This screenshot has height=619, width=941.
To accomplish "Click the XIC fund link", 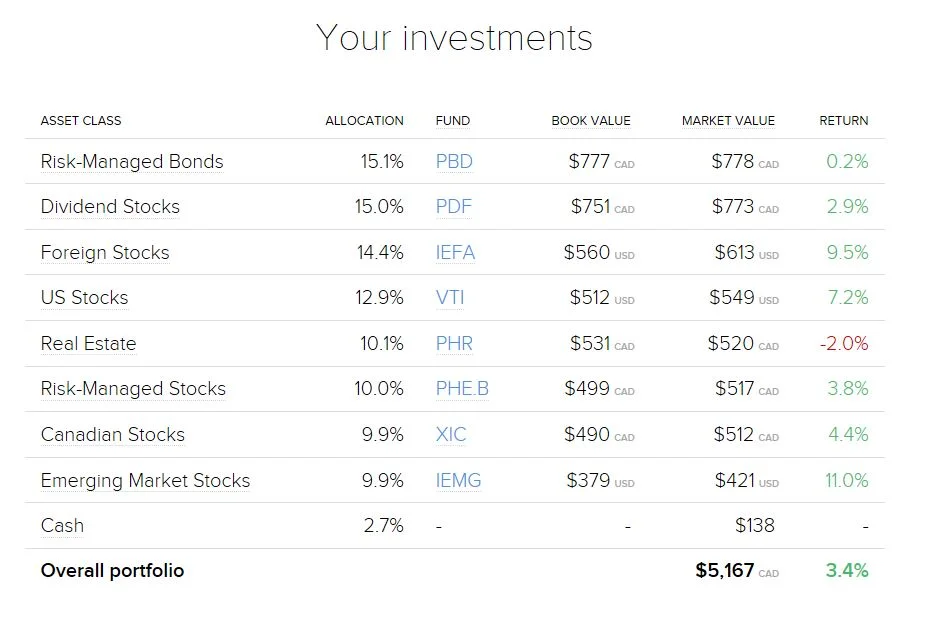I will [x=451, y=434].
